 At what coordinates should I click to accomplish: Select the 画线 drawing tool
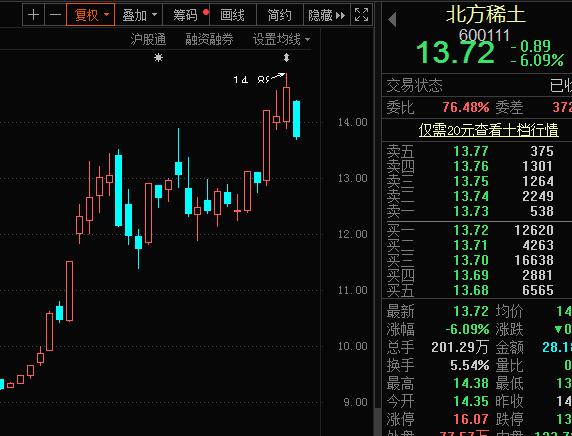(x=233, y=15)
